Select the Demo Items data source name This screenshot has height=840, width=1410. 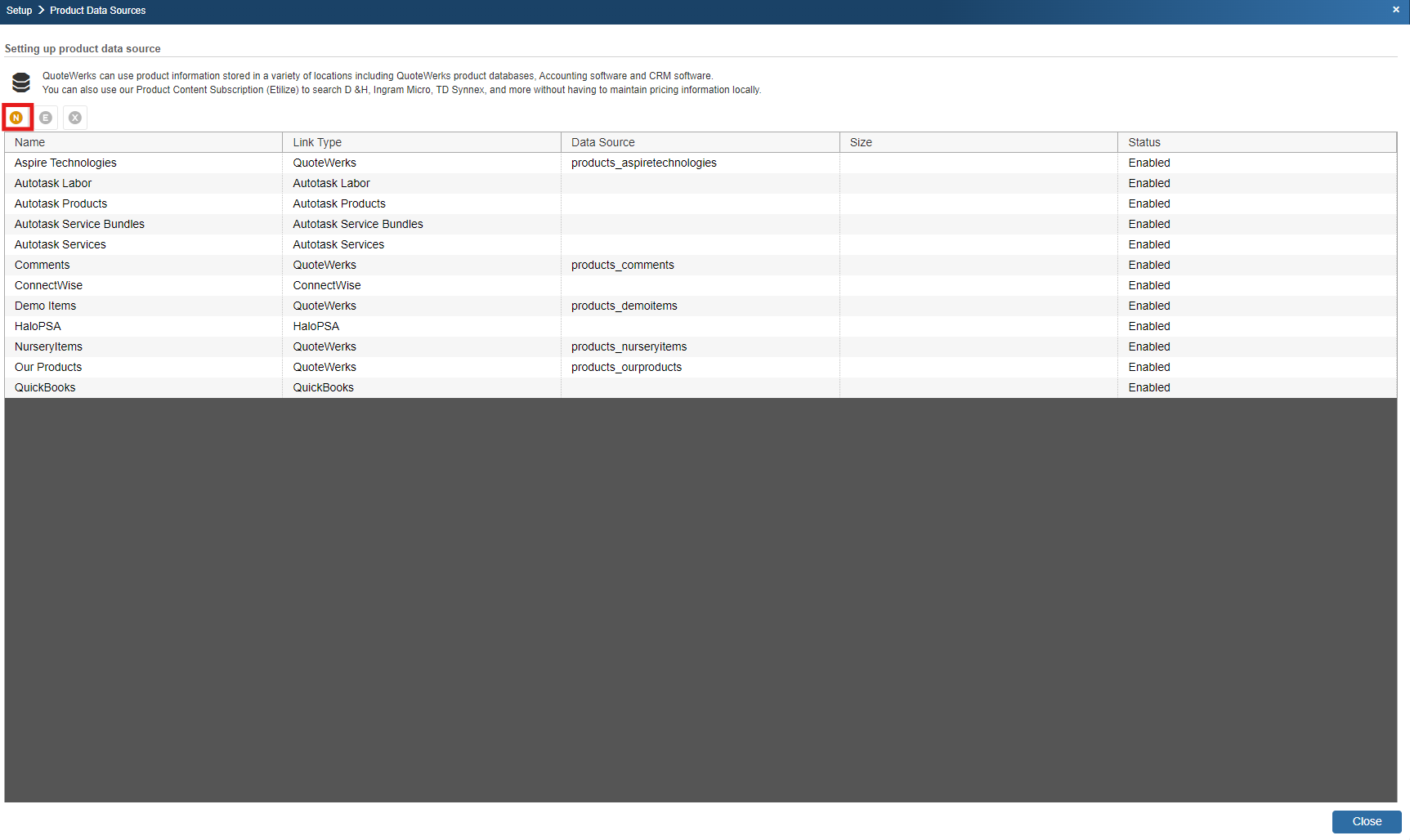tap(45, 306)
